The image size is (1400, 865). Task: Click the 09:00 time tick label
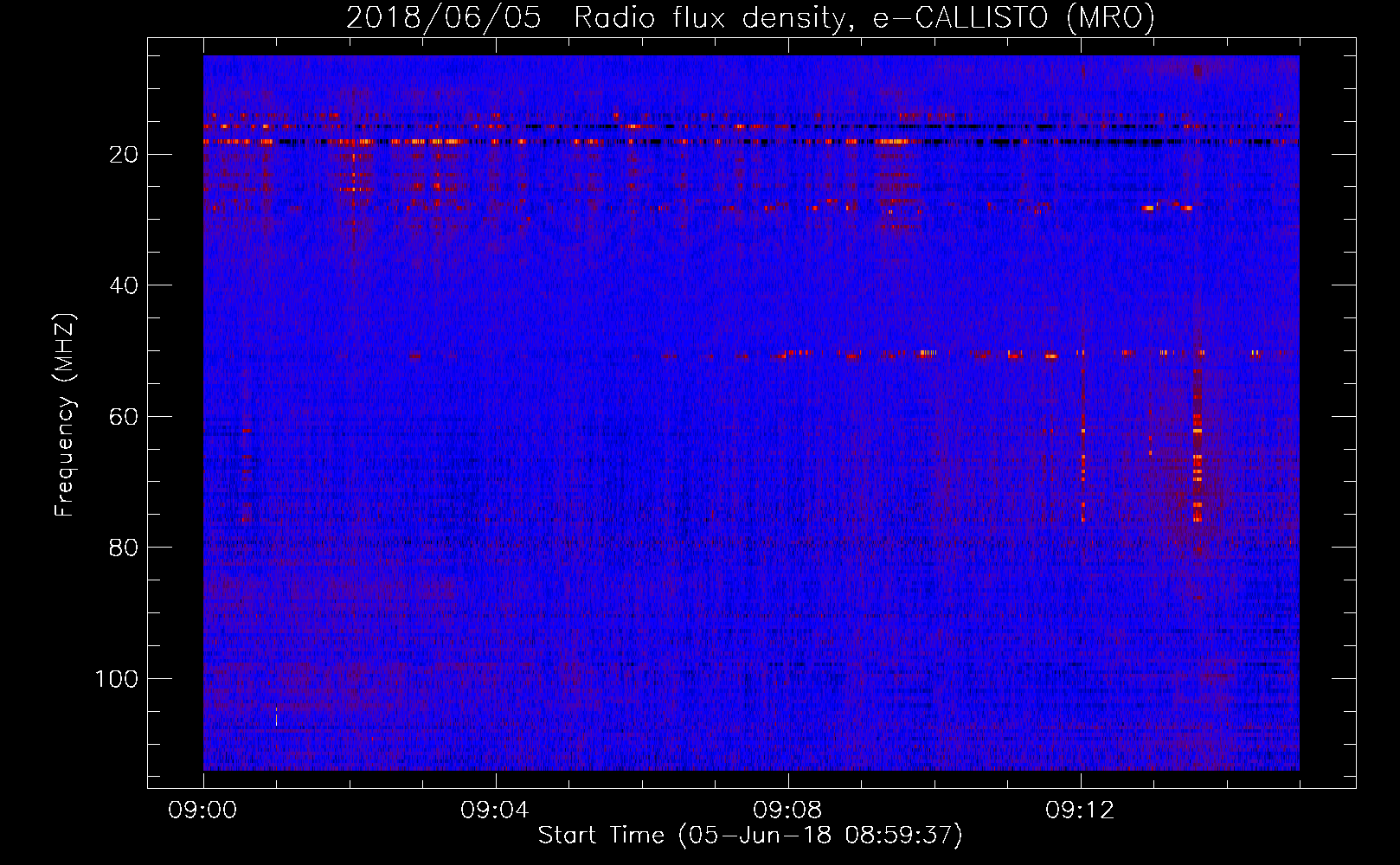pyautogui.click(x=202, y=811)
